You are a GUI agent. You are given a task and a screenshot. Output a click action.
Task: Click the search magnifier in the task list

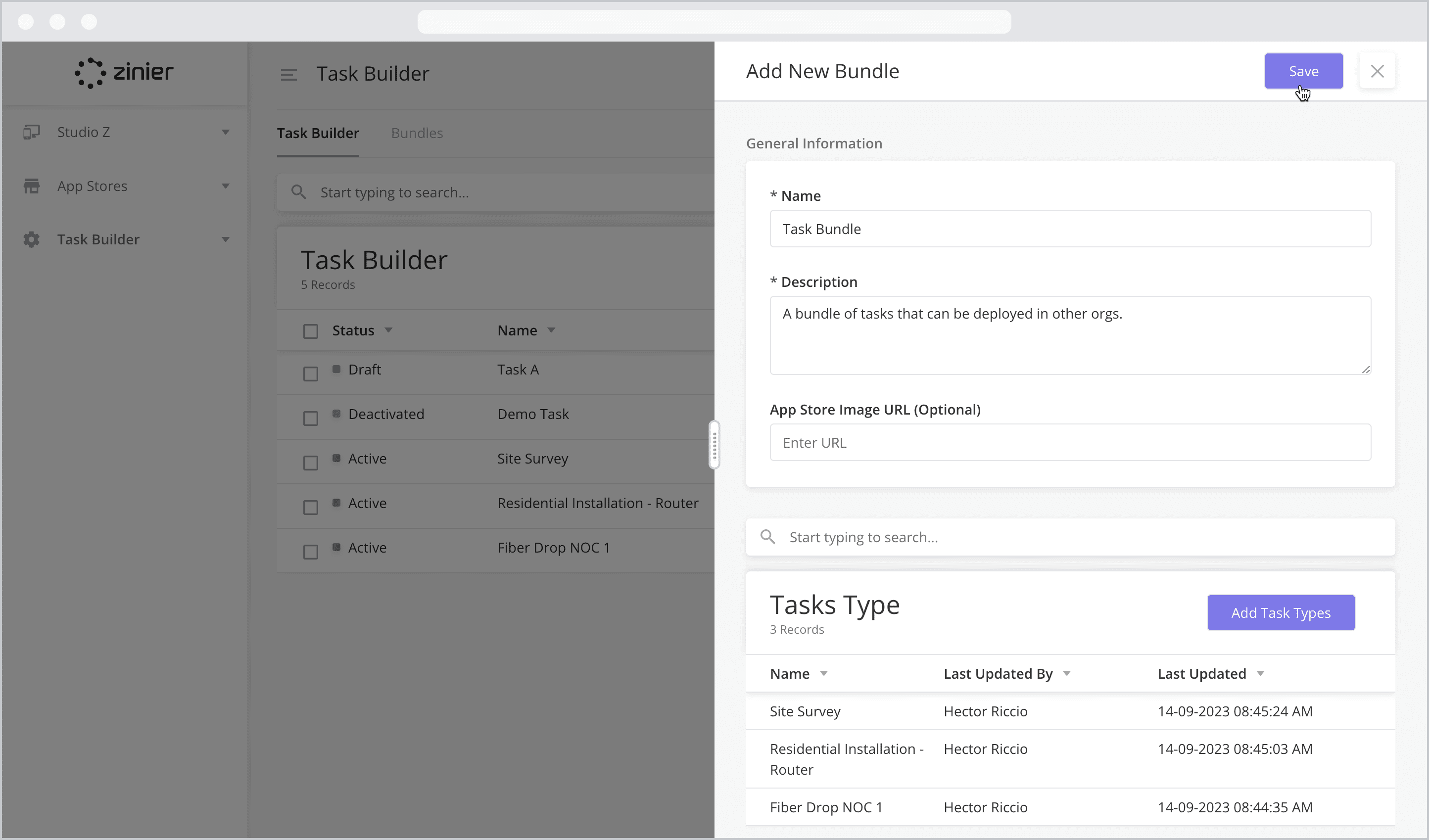point(299,192)
